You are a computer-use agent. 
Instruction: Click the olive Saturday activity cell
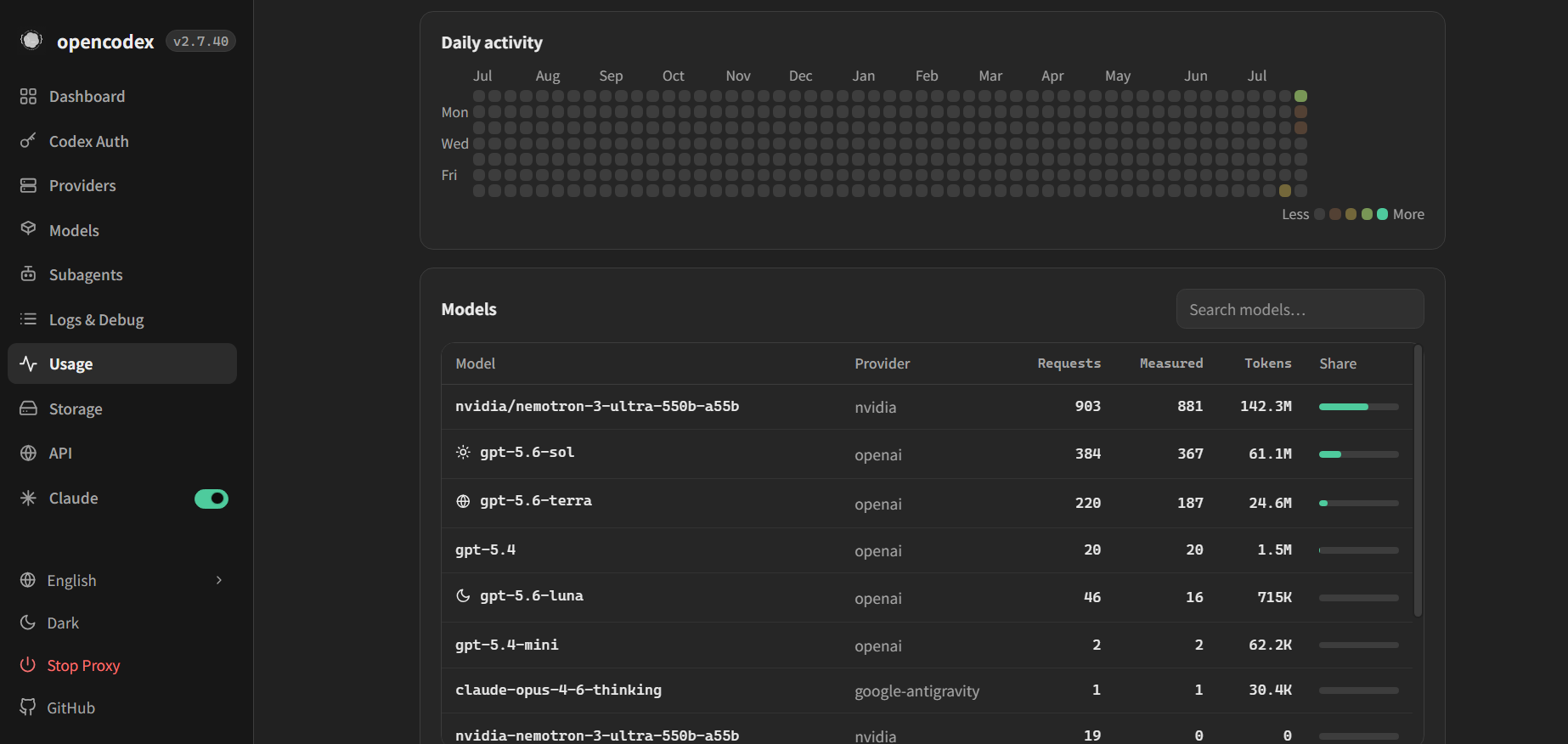coord(1285,191)
